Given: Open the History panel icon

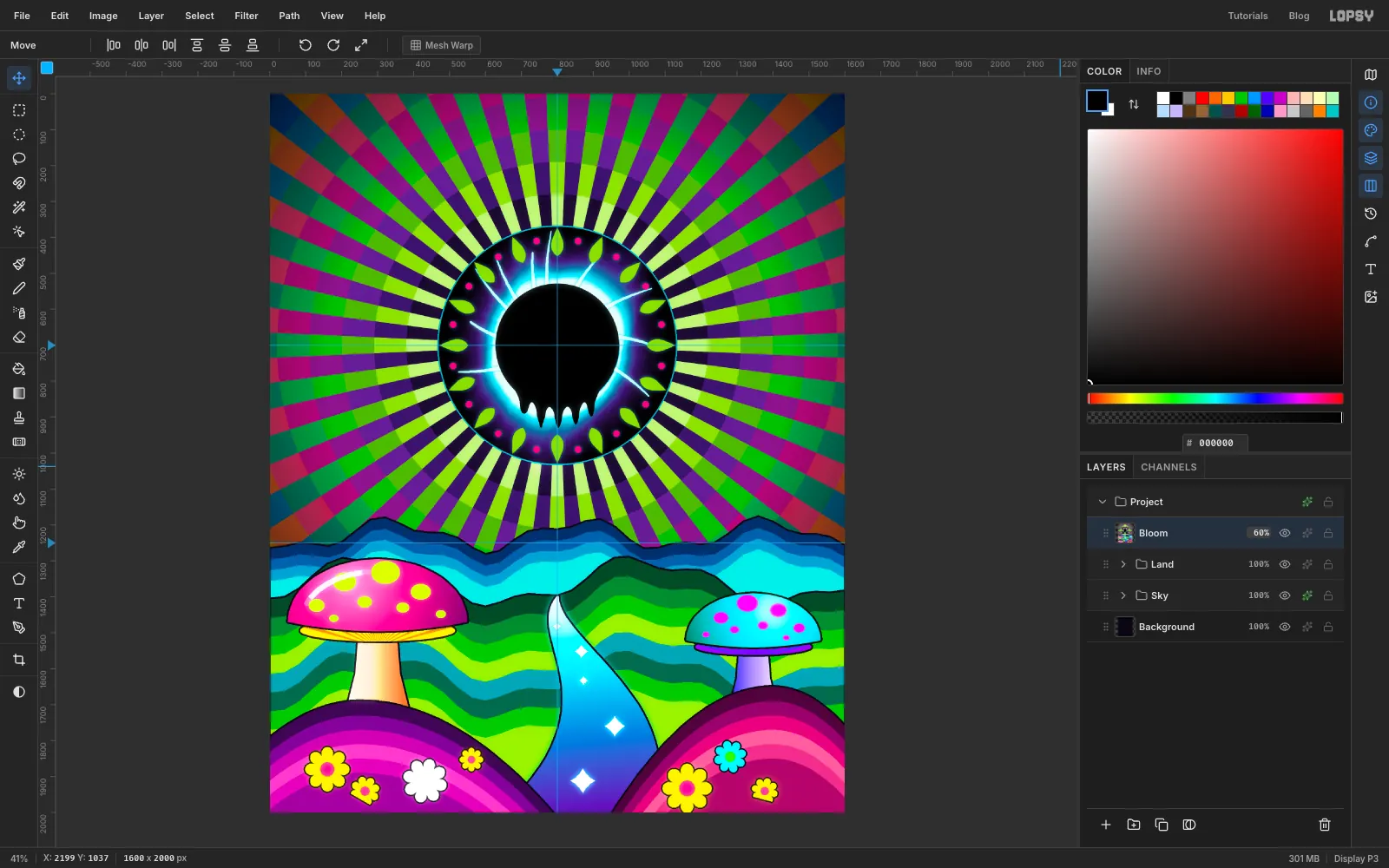Looking at the screenshot, I should pos(1371,214).
